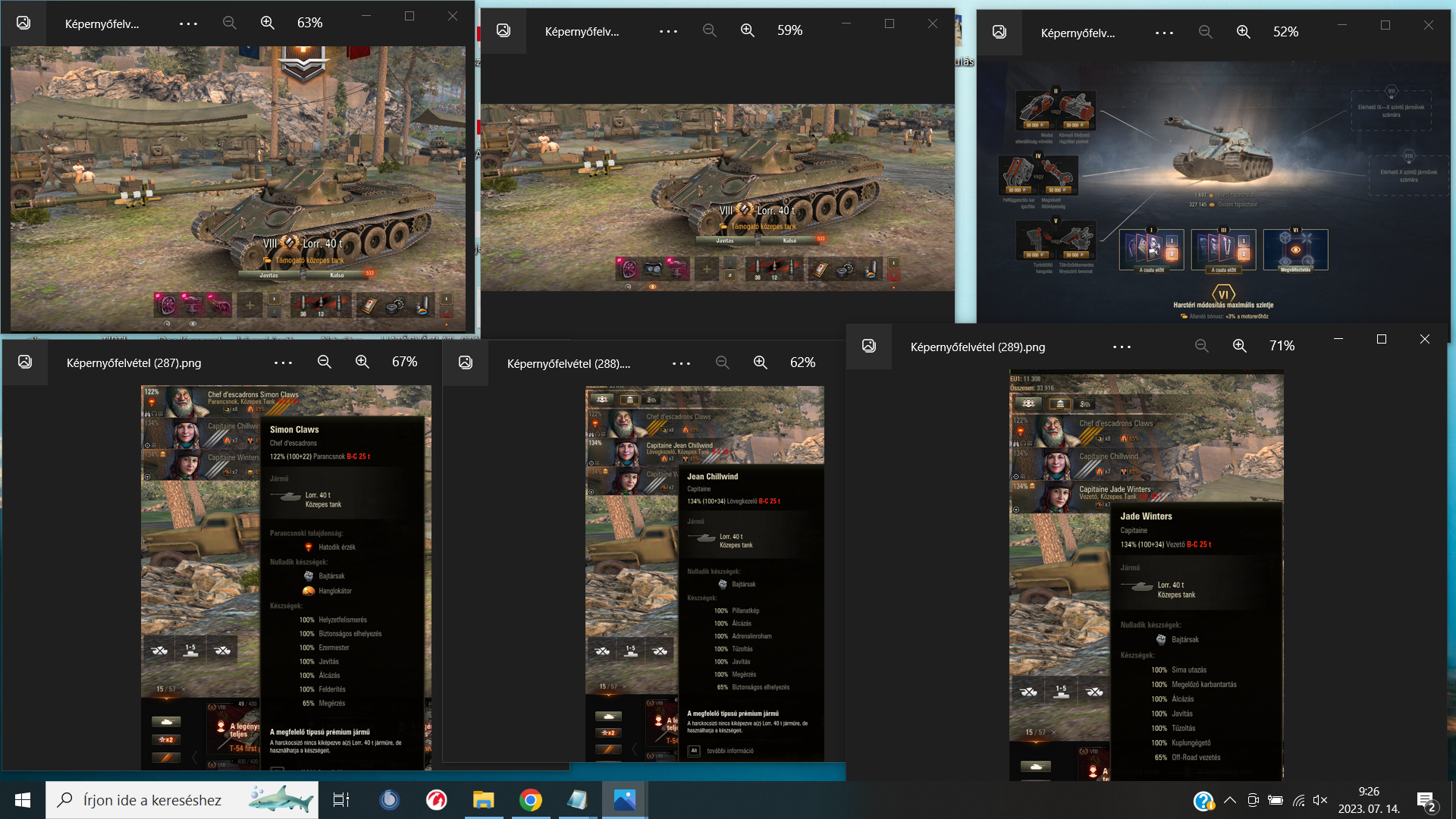Viewport: 1456px width, 819px height.
Task: Zoom in on the 52% Photos window
Action: pyautogui.click(x=1244, y=32)
